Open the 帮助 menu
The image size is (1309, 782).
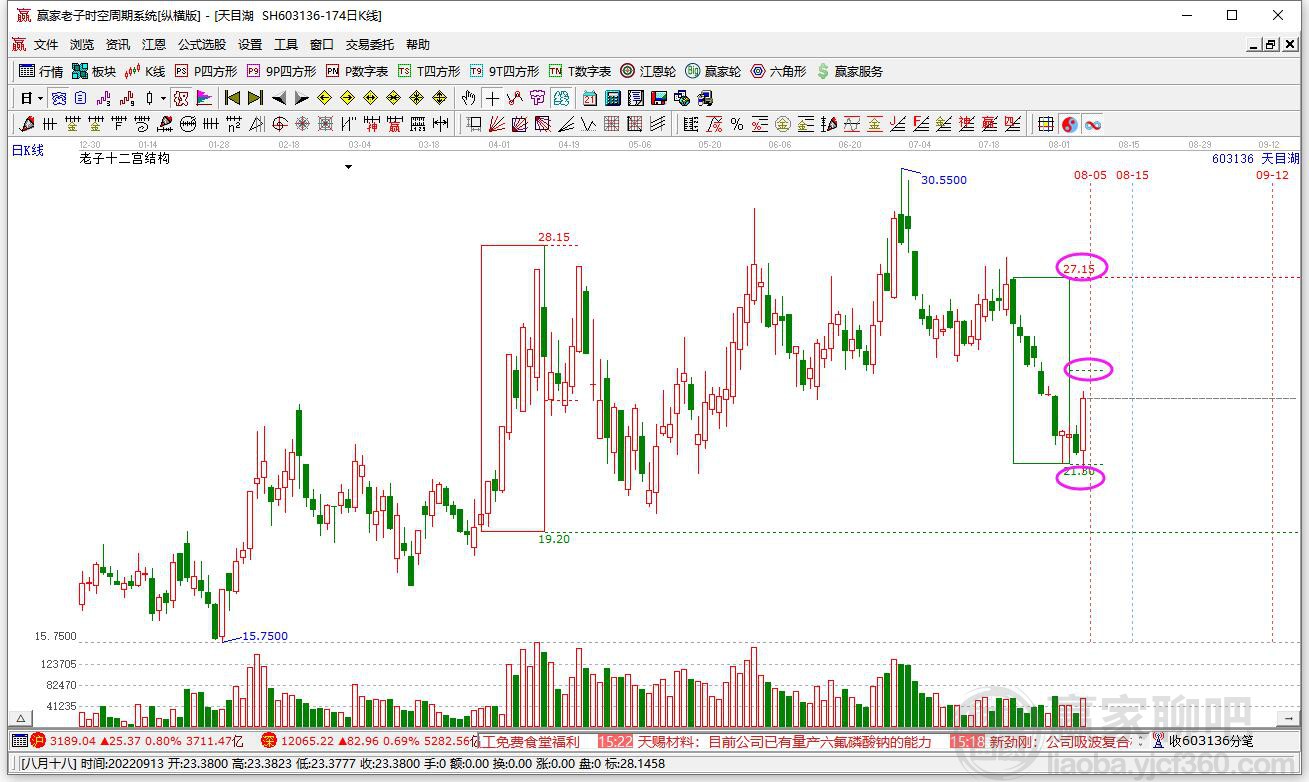418,45
